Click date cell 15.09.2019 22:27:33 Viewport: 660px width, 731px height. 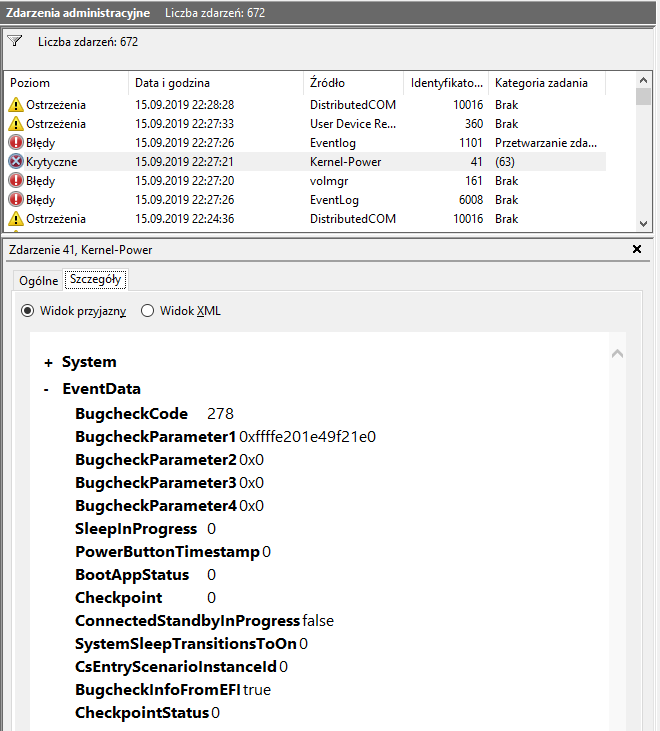185,124
